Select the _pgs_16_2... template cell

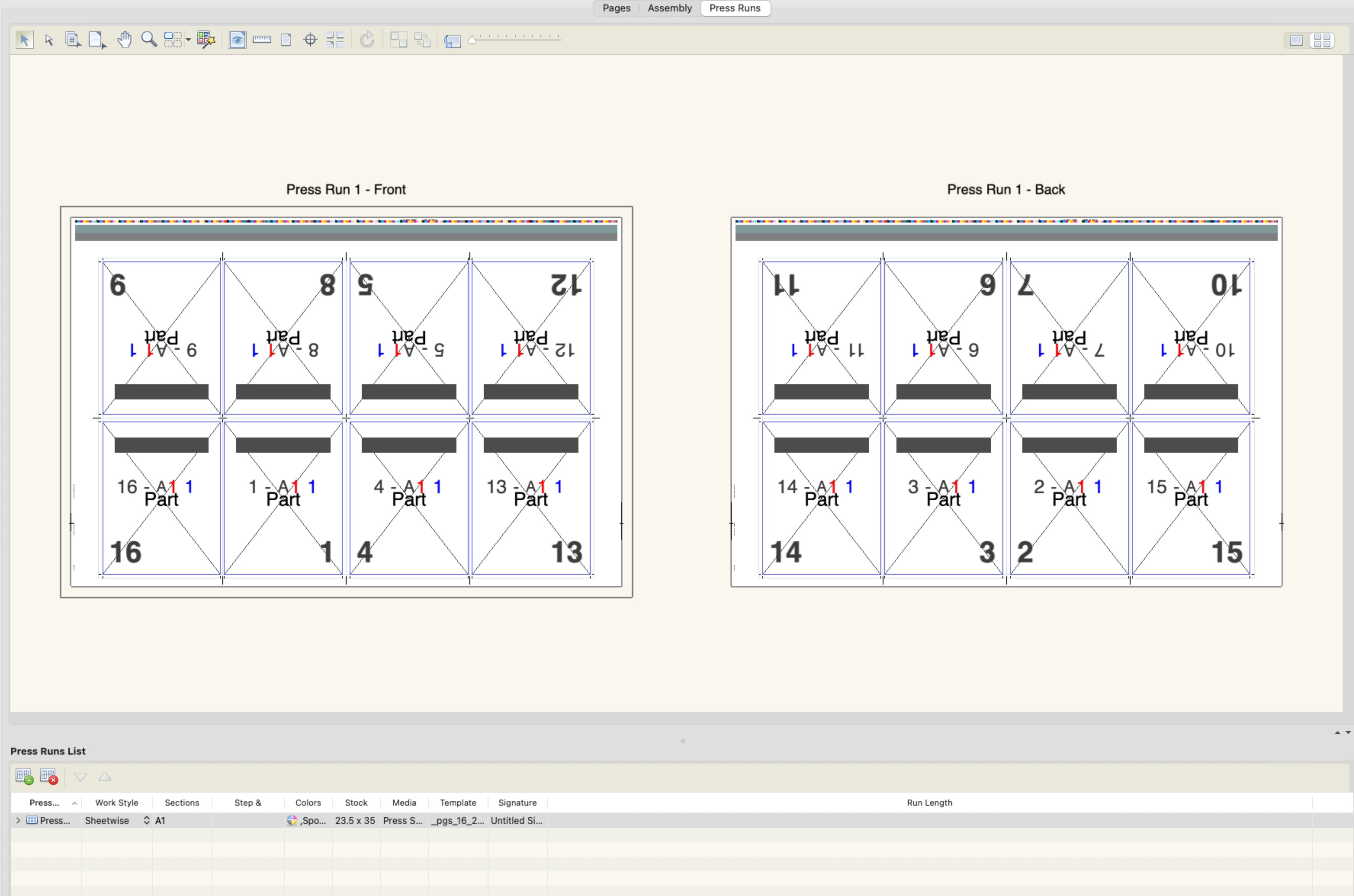[x=458, y=820]
